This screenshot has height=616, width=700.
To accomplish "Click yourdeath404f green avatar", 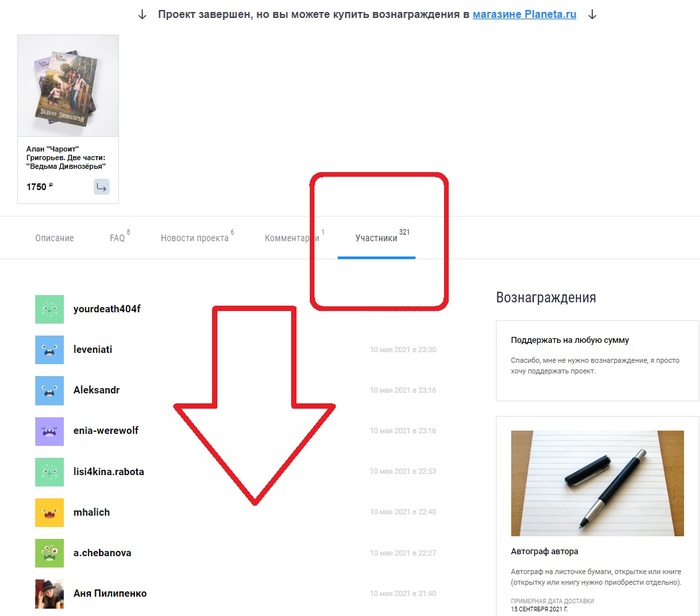I will [50, 309].
